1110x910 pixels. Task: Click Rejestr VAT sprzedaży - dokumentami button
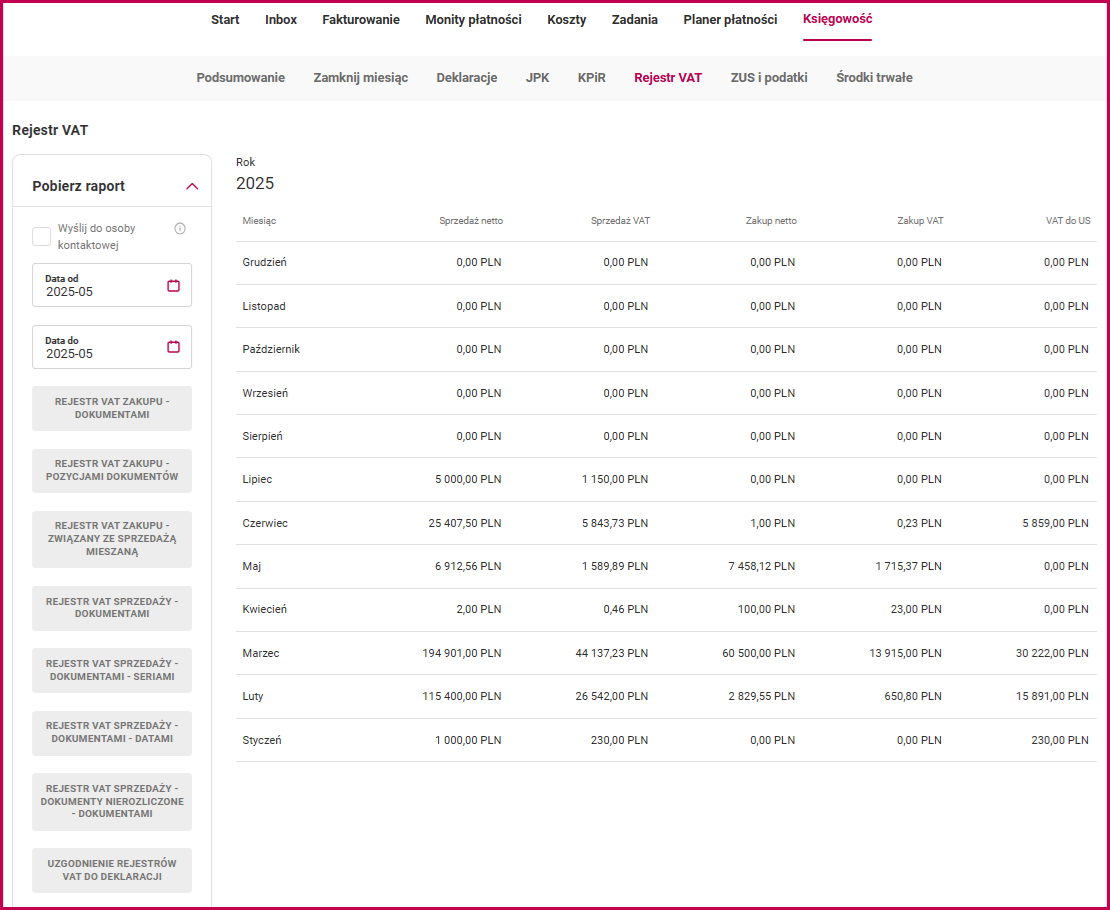coord(112,608)
